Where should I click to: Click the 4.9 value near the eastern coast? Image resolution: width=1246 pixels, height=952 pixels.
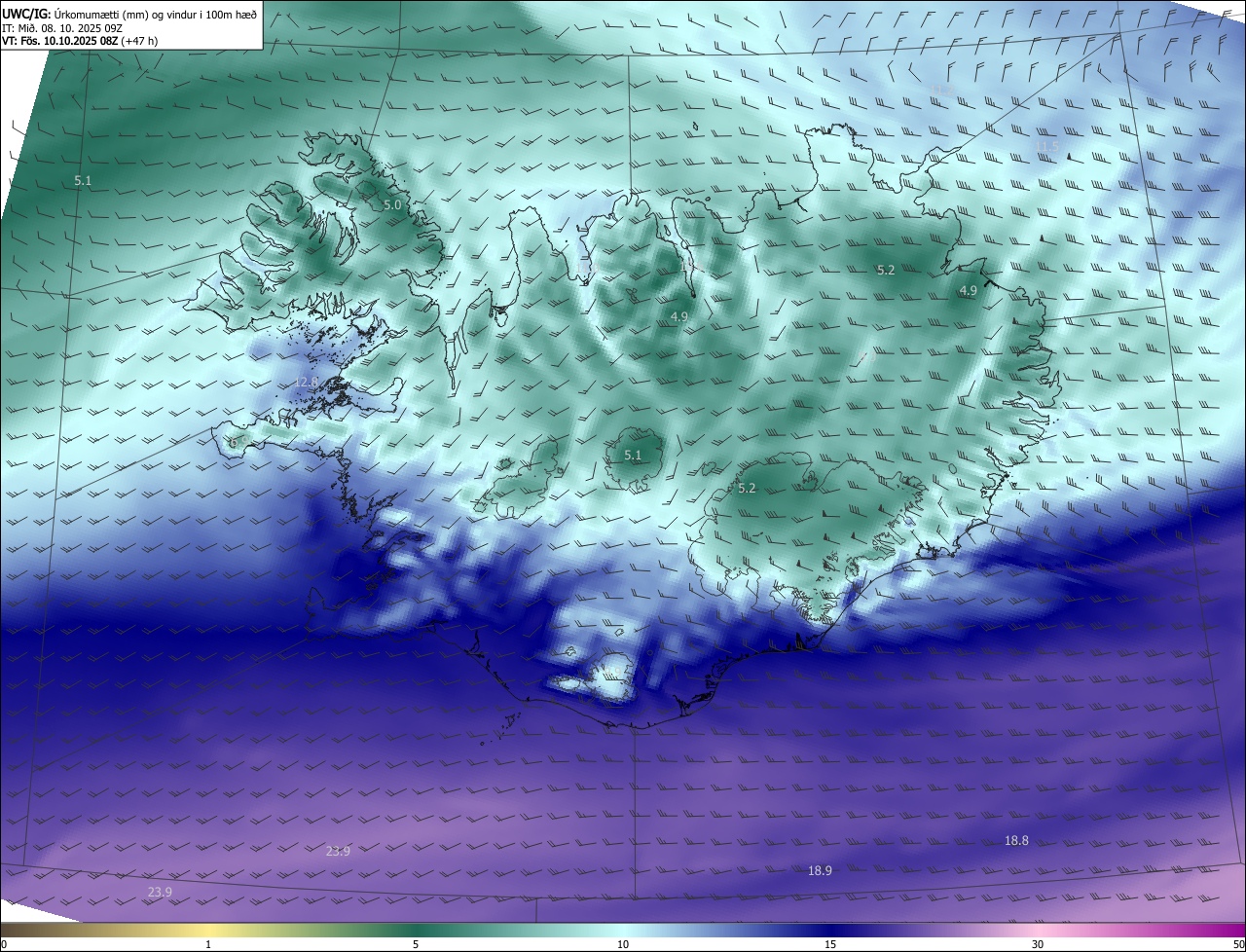tap(969, 291)
